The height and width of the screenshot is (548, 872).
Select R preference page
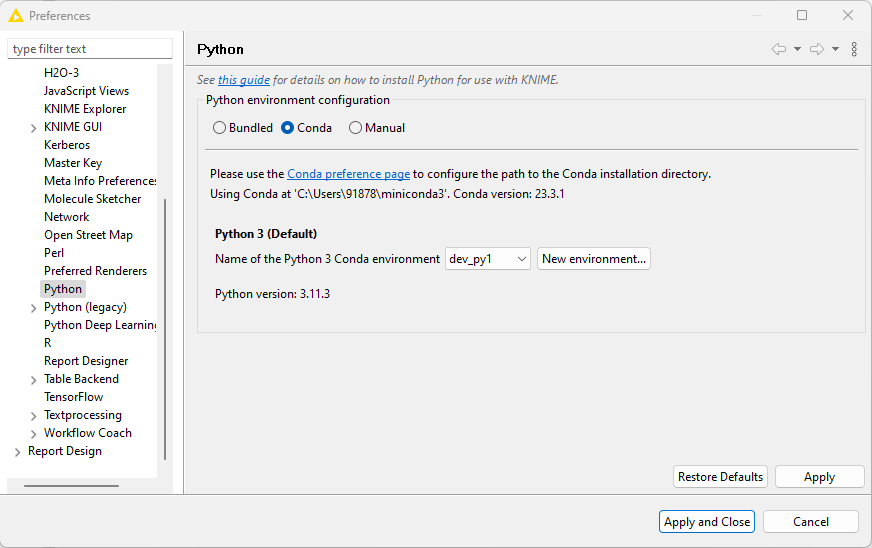(x=48, y=343)
